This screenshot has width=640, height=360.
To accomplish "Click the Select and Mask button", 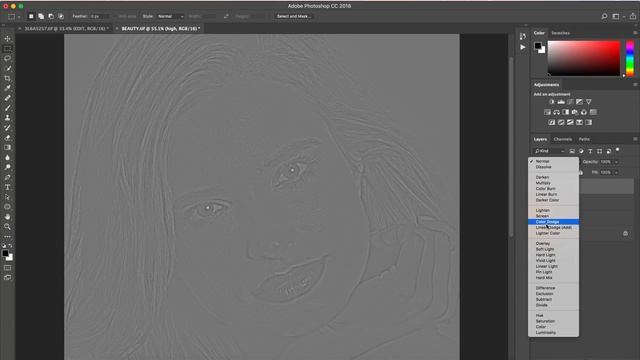I will coord(294,16).
